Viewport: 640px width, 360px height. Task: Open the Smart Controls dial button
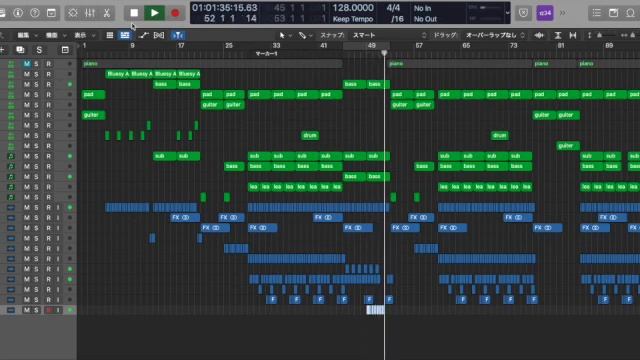point(73,13)
